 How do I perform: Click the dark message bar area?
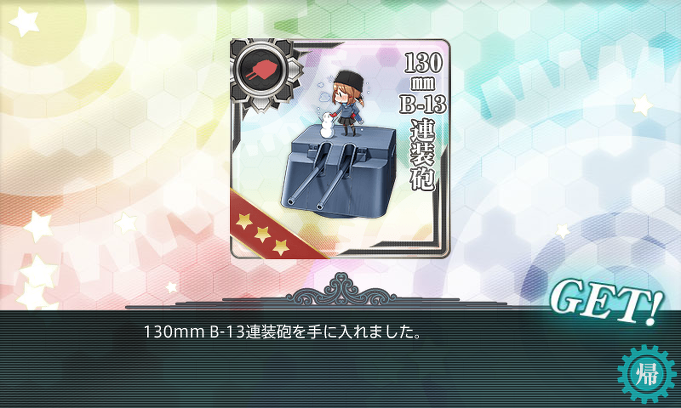point(340,359)
